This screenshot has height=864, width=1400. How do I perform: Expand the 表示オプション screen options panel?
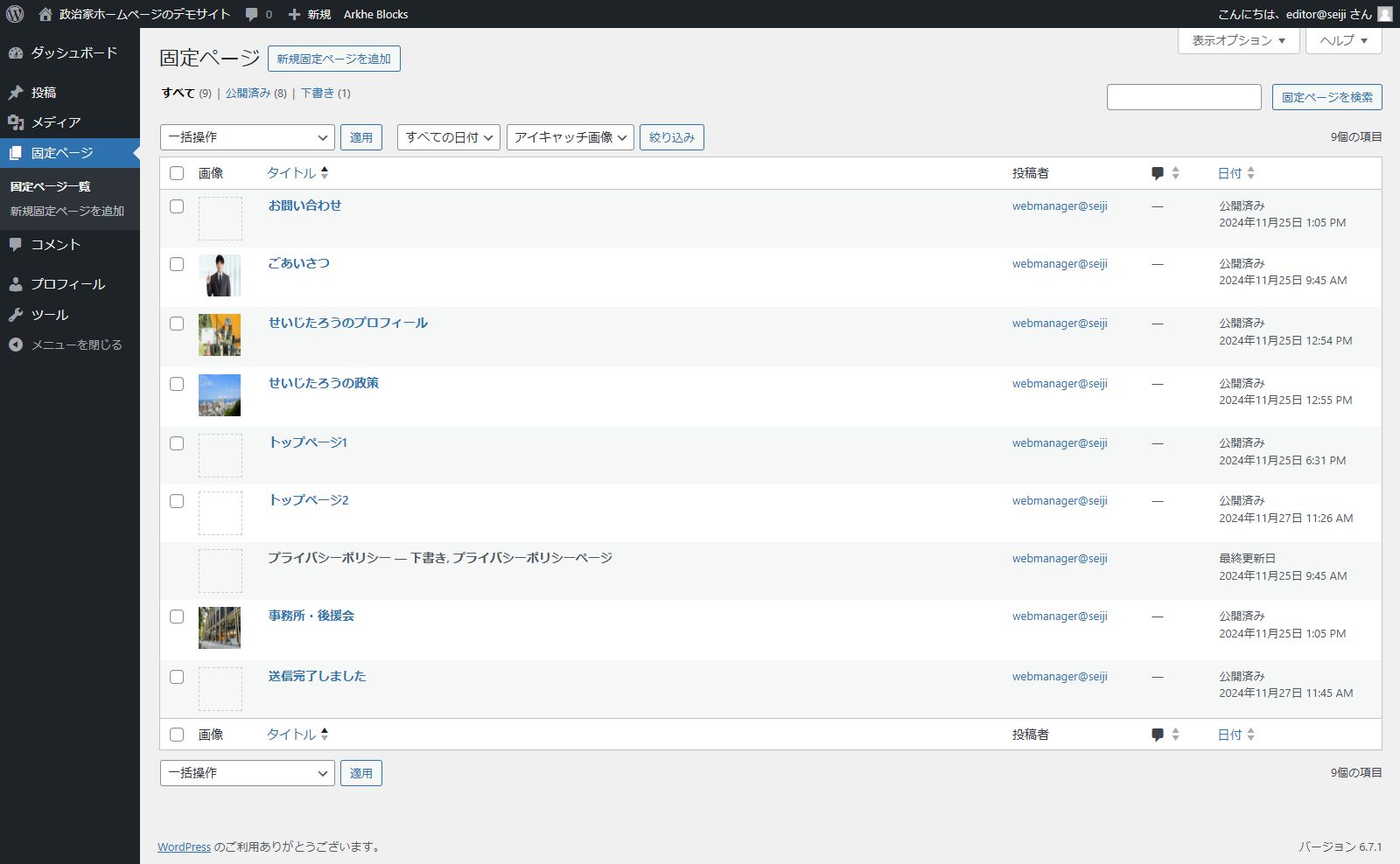tap(1239, 40)
